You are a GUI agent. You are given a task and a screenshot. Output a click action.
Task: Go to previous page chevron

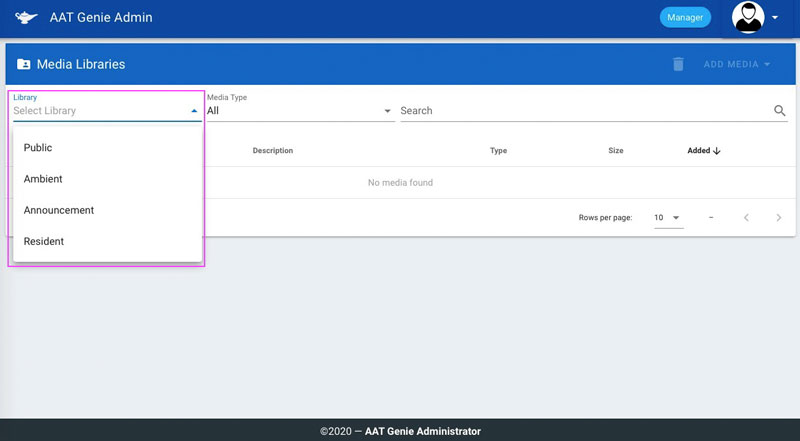(745, 217)
